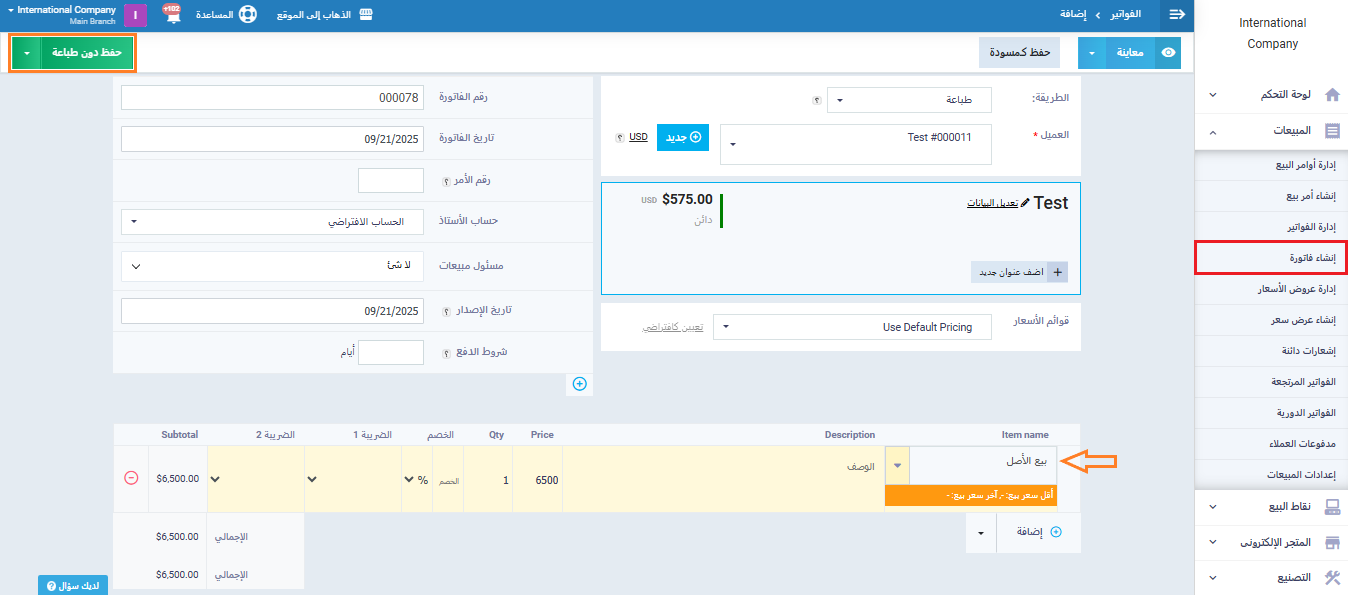Click pencil icon to edit client data
1348x595 pixels.
click(x=1024, y=203)
